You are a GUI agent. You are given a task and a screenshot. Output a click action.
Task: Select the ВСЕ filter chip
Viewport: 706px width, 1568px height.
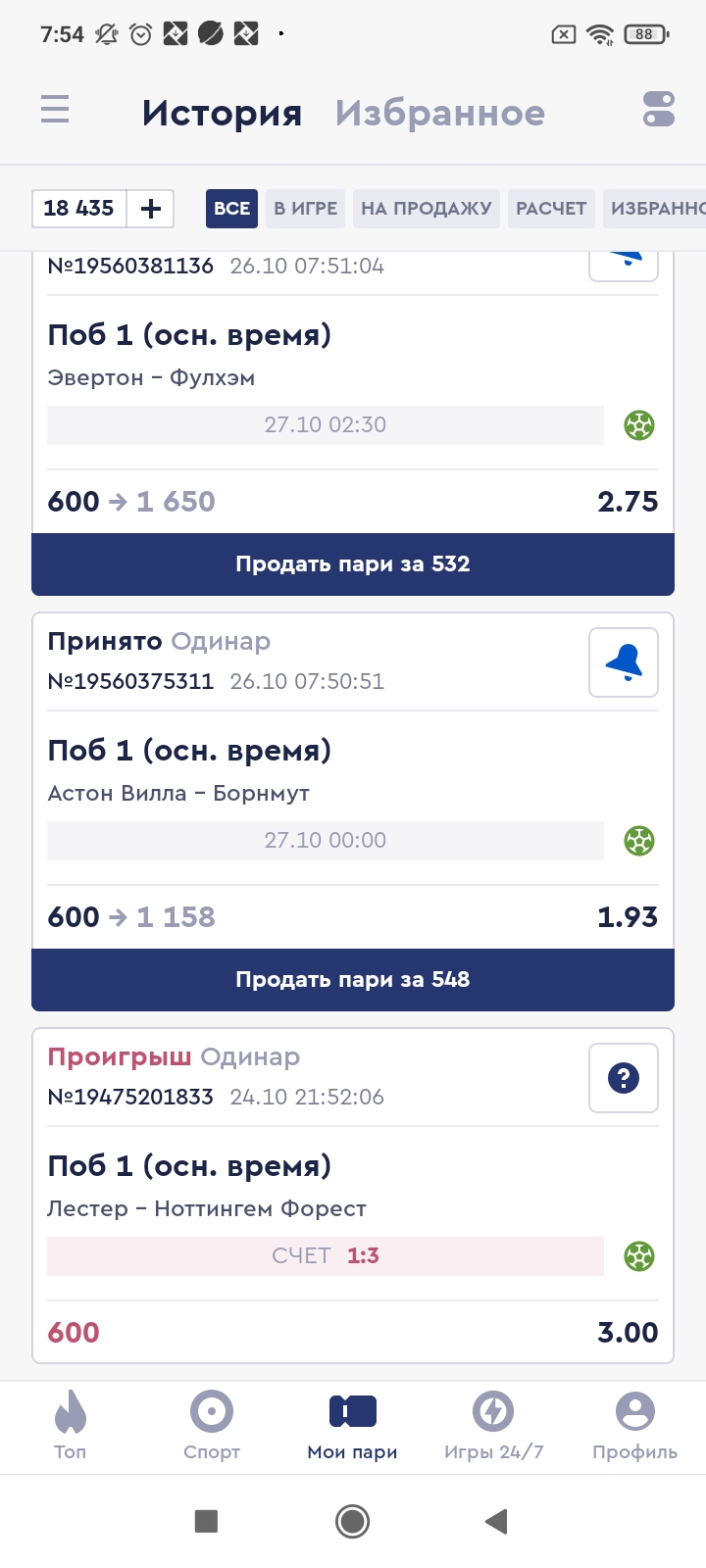[231, 209]
